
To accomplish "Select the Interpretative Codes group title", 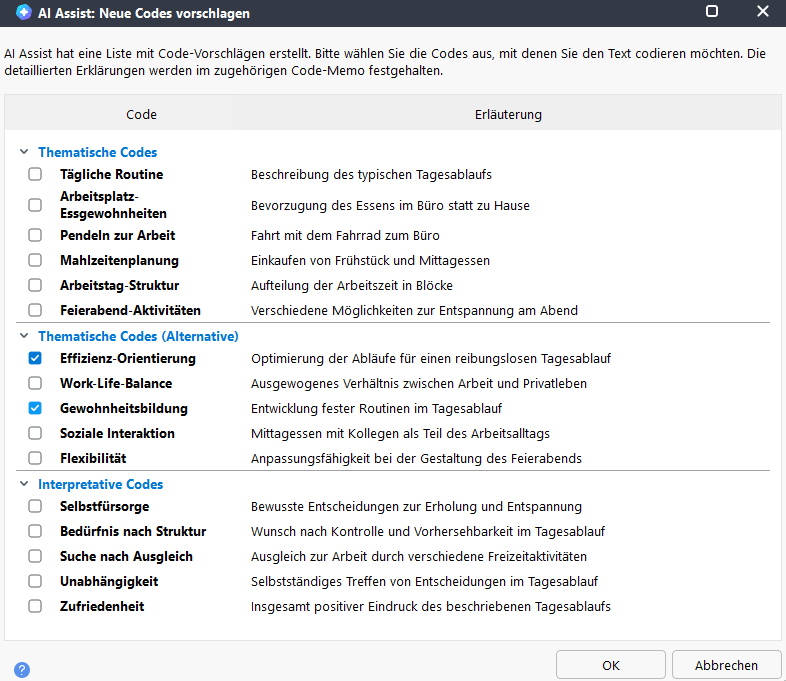I will [101, 485].
